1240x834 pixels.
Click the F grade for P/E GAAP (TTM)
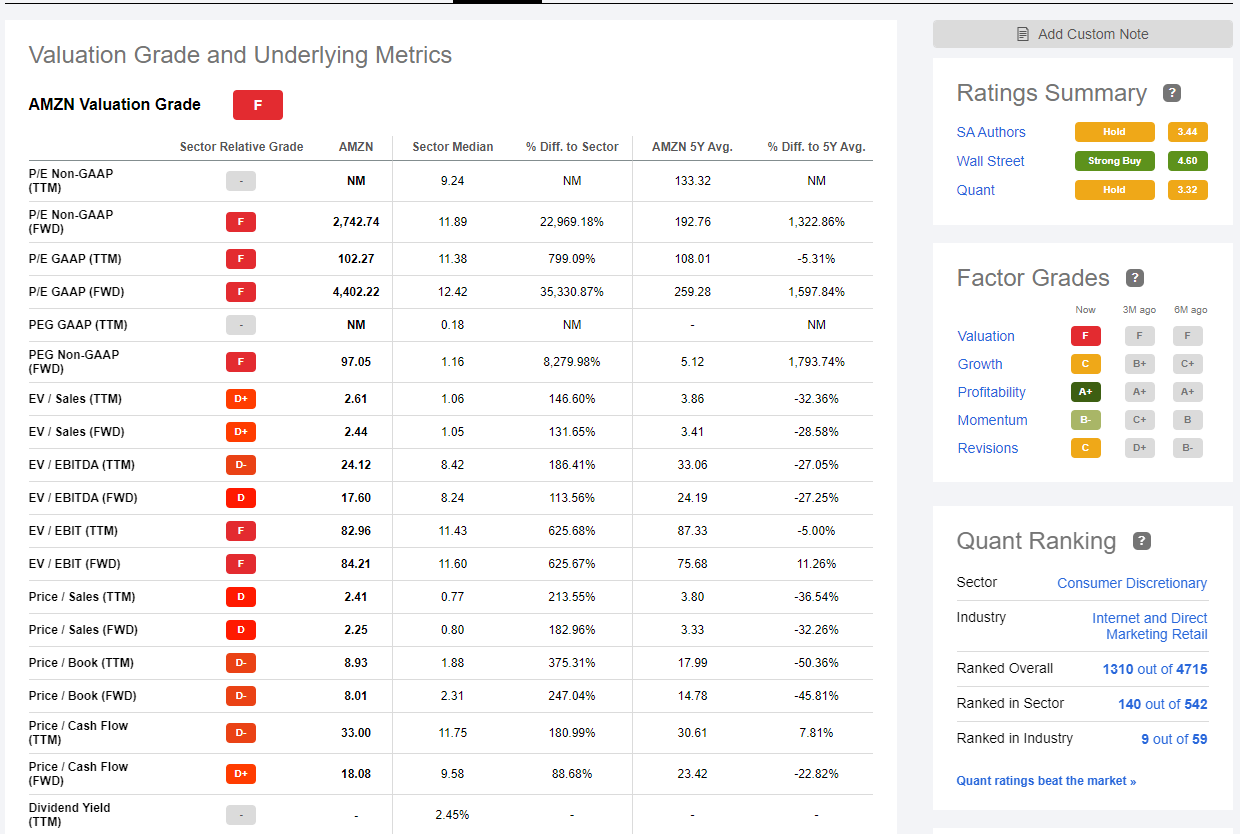[241, 259]
